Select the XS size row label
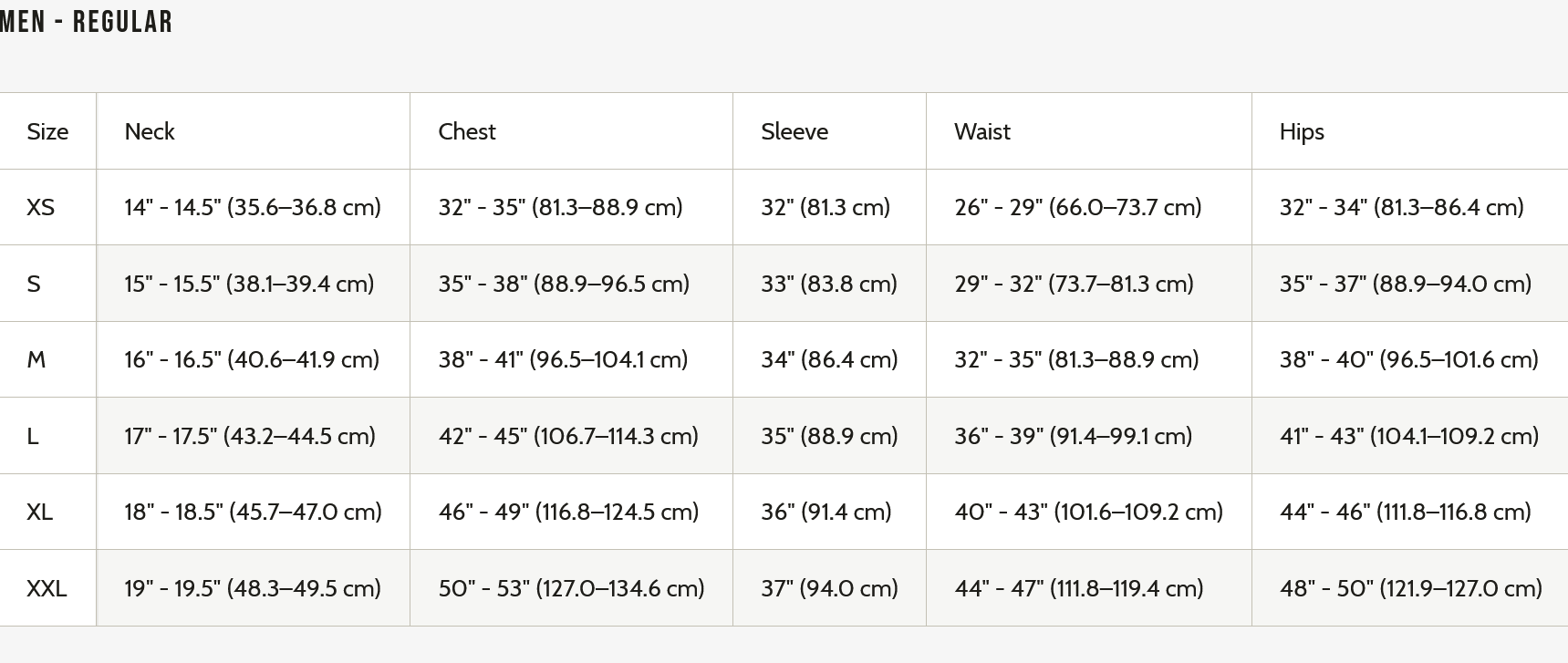1568x663 pixels. coord(41,207)
